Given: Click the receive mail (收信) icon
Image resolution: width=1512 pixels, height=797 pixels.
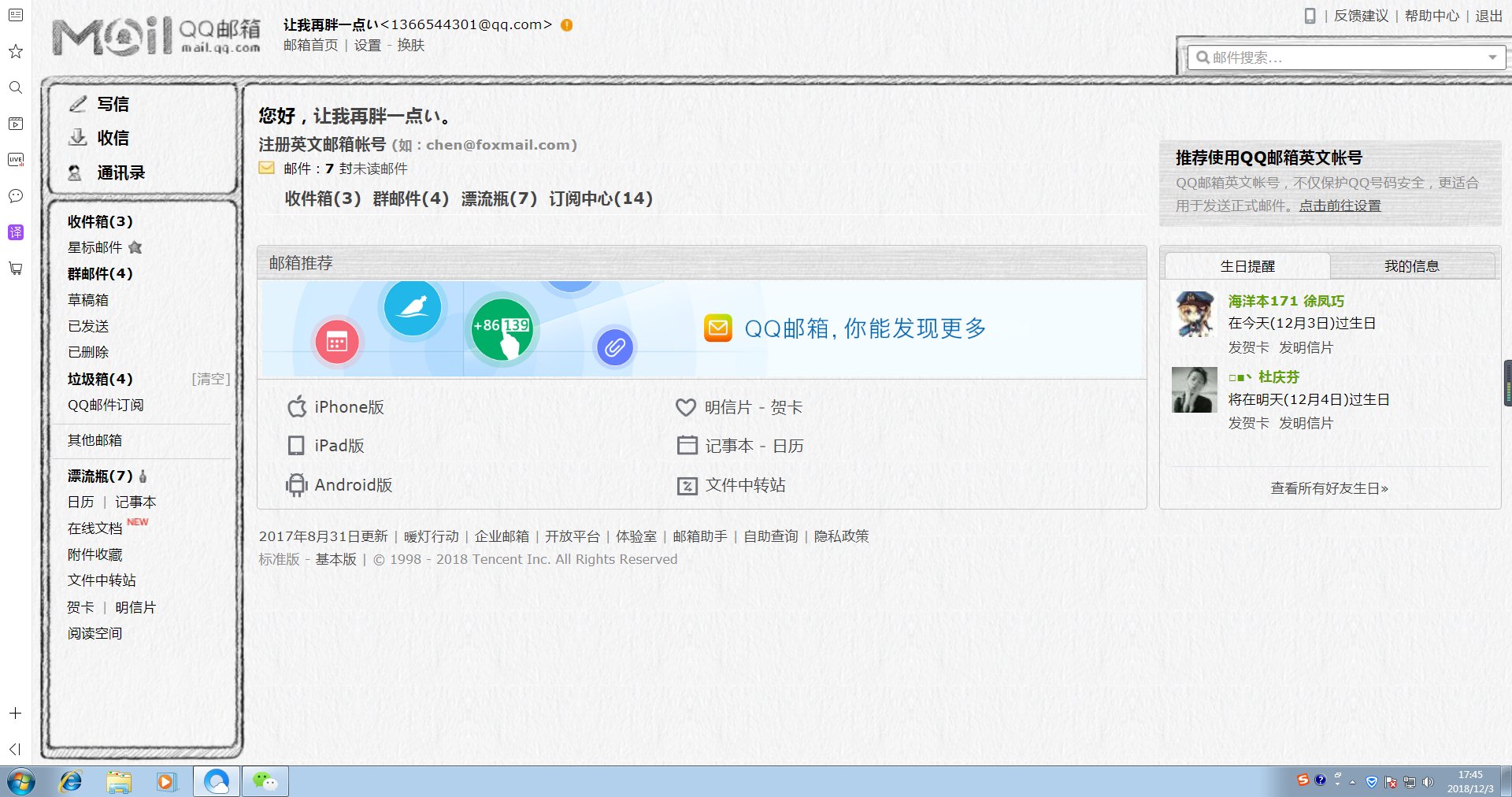Looking at the screenshot, I should [x=78, y=137].
